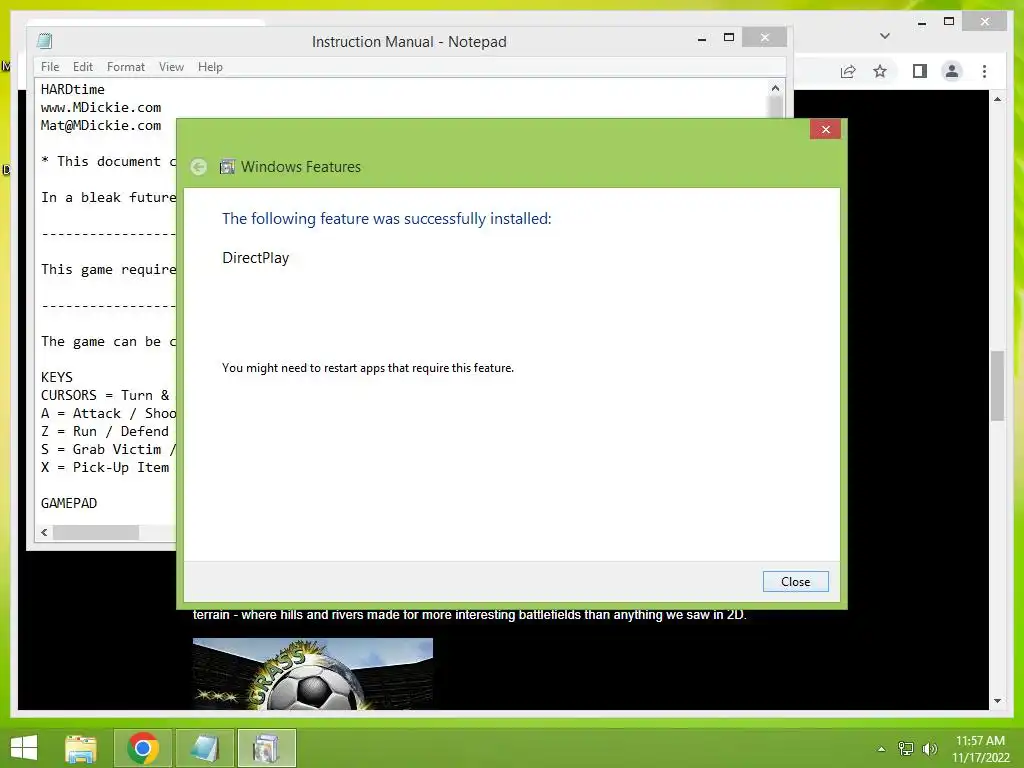This screenshot has width=1024, height=768.
Task: Click Chrome page scrollbar thumb
Action: pyautogui.click(x=997, y=386)
